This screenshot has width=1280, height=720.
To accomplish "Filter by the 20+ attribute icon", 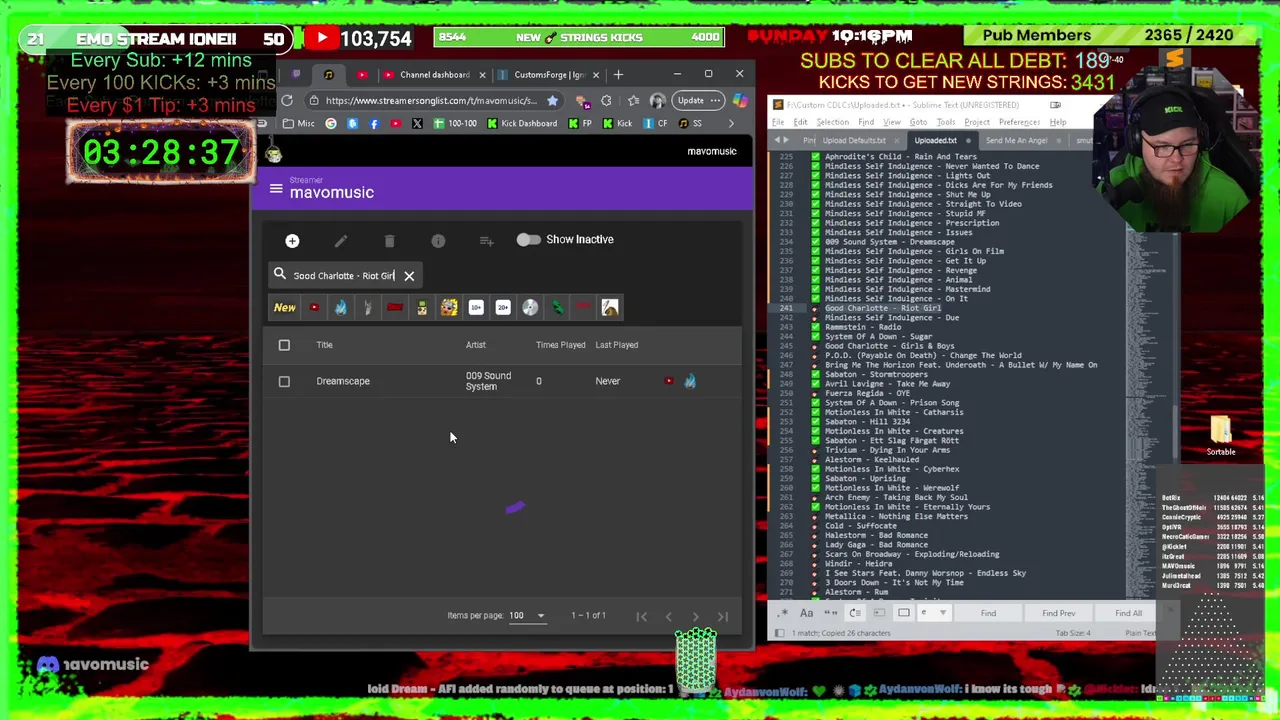I will pos(503,308).
